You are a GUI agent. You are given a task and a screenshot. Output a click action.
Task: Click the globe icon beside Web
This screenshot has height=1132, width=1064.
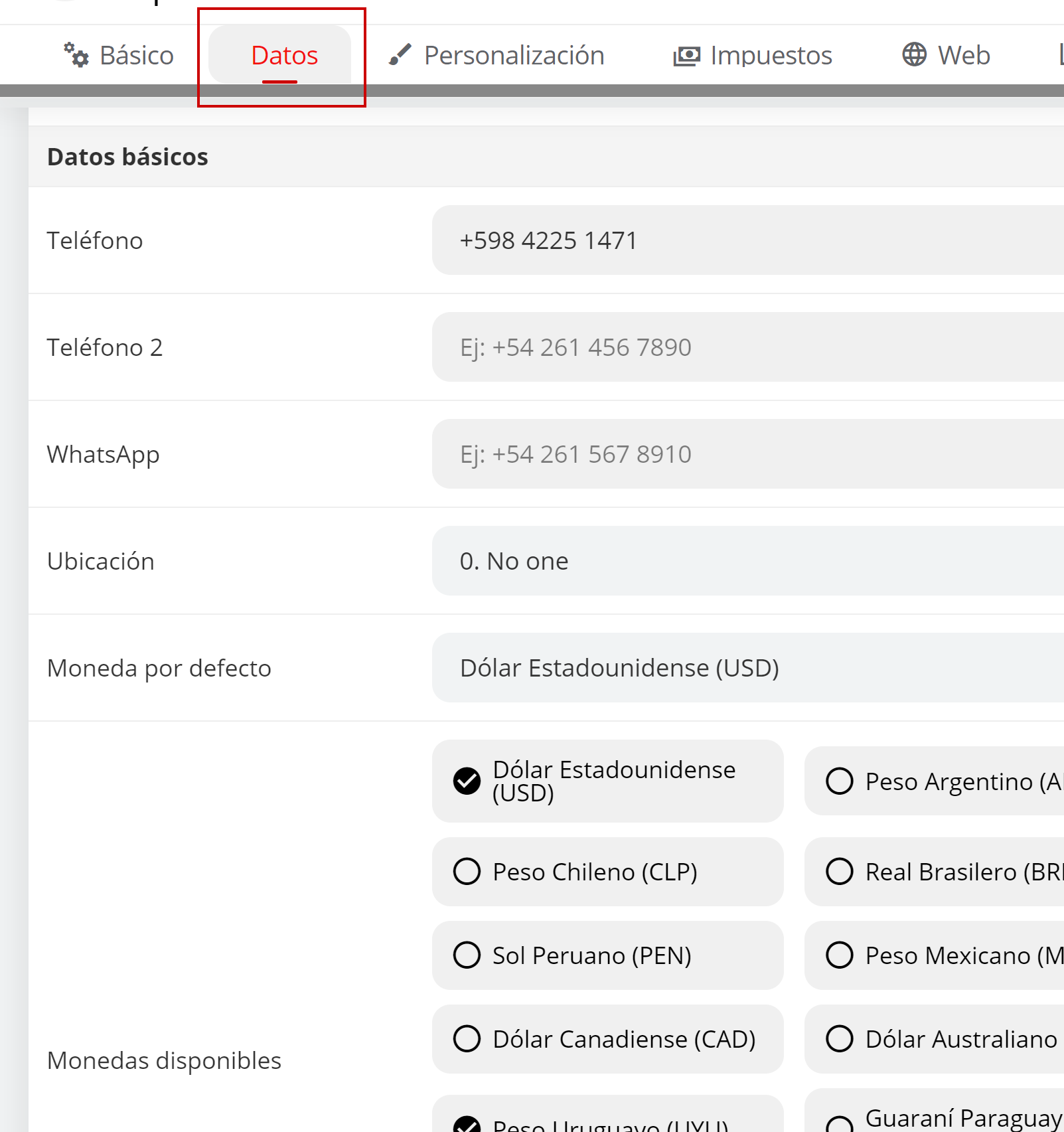(914, 54)
